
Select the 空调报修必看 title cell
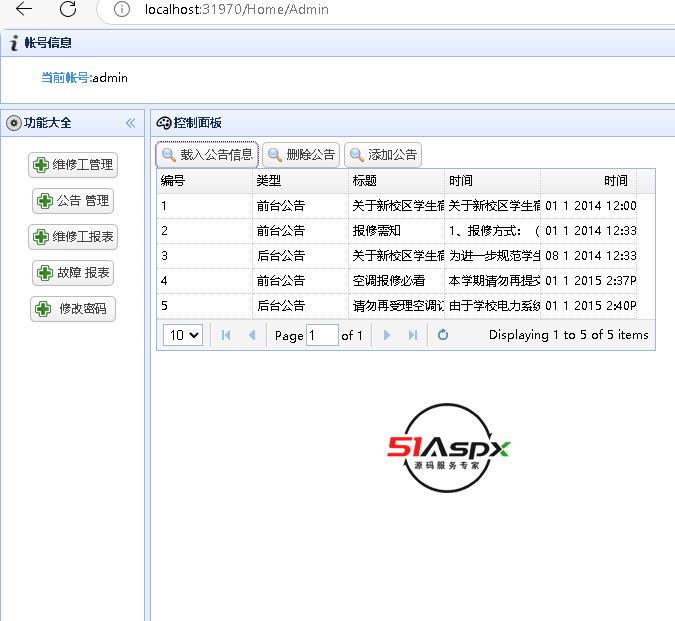pos(396,281)
